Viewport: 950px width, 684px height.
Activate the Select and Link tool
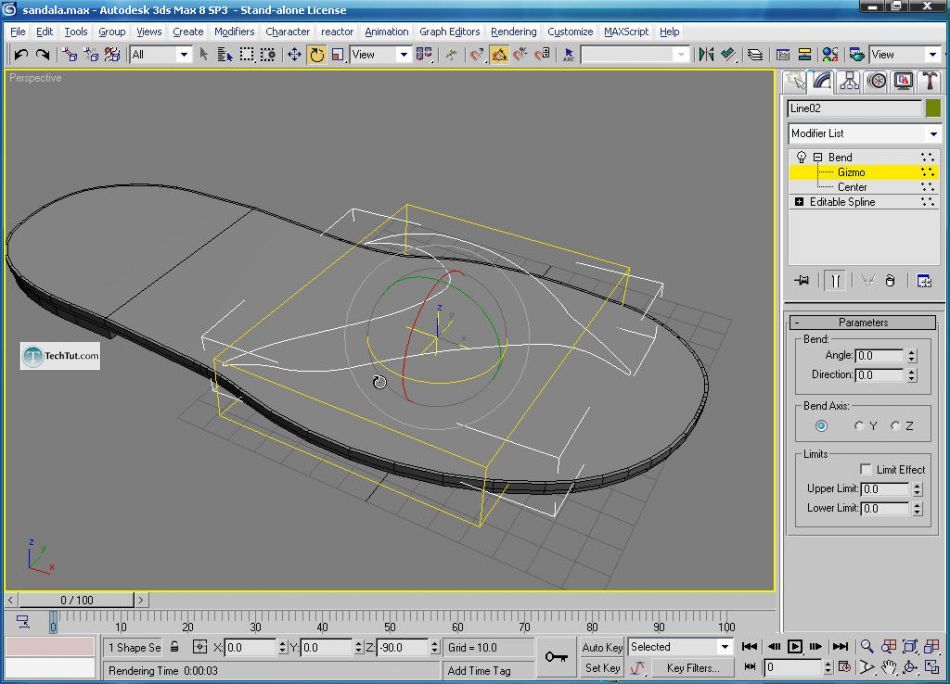[70, 55]
